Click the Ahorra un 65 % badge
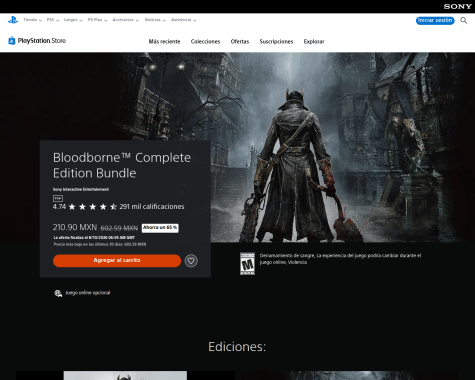Screen dimensions: 475x380 pyautogui.click(x=160, y=228)
